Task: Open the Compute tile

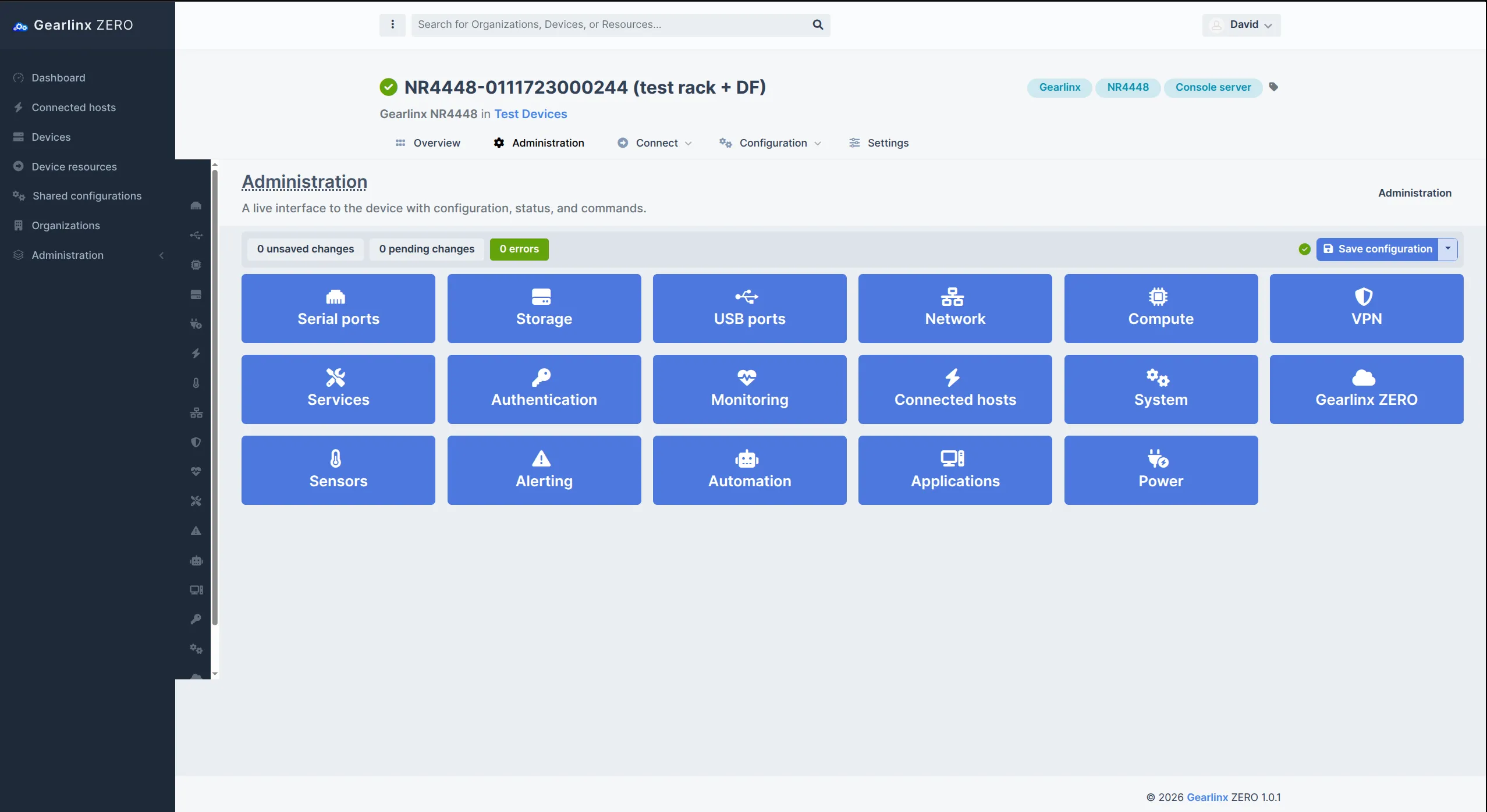Action: click(x=1161, y=308)
